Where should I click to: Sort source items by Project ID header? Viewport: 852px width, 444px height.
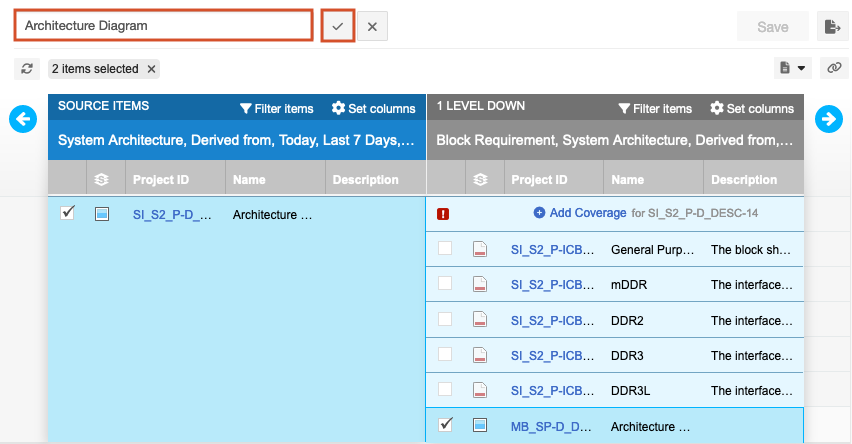pos(161,180)
